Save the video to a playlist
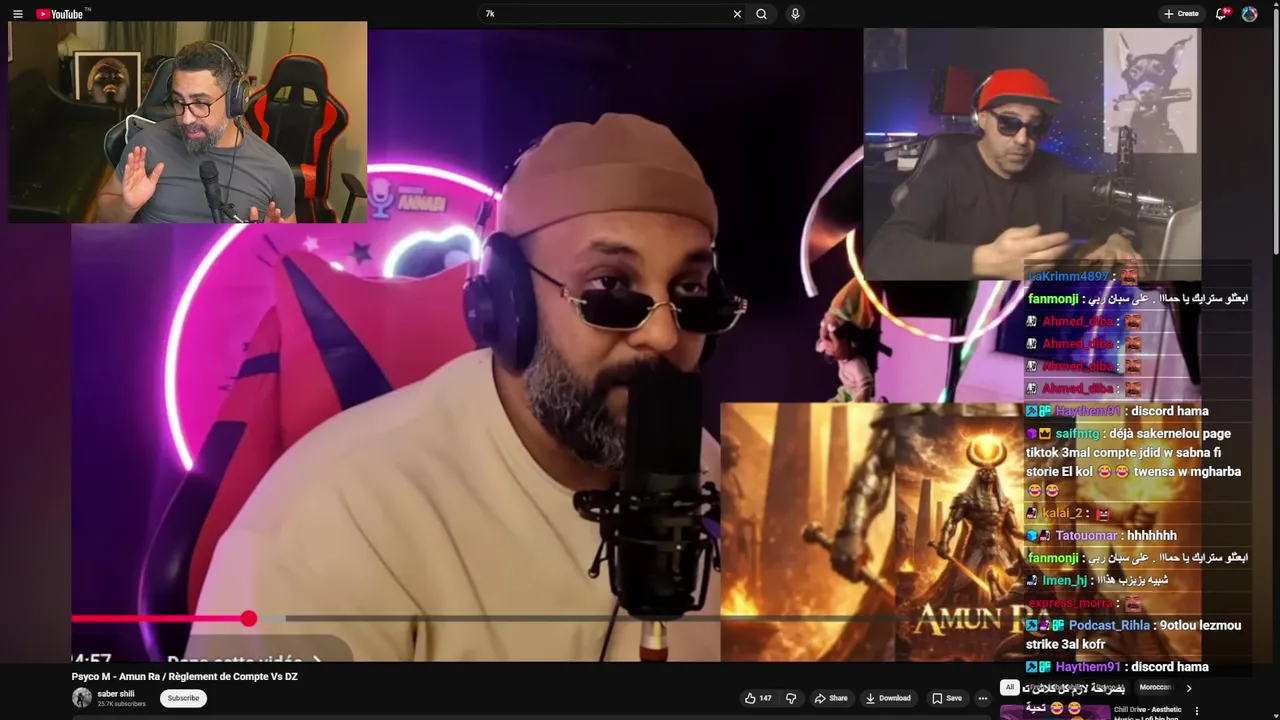The image size is (1280, 720). tap(947, 698)
